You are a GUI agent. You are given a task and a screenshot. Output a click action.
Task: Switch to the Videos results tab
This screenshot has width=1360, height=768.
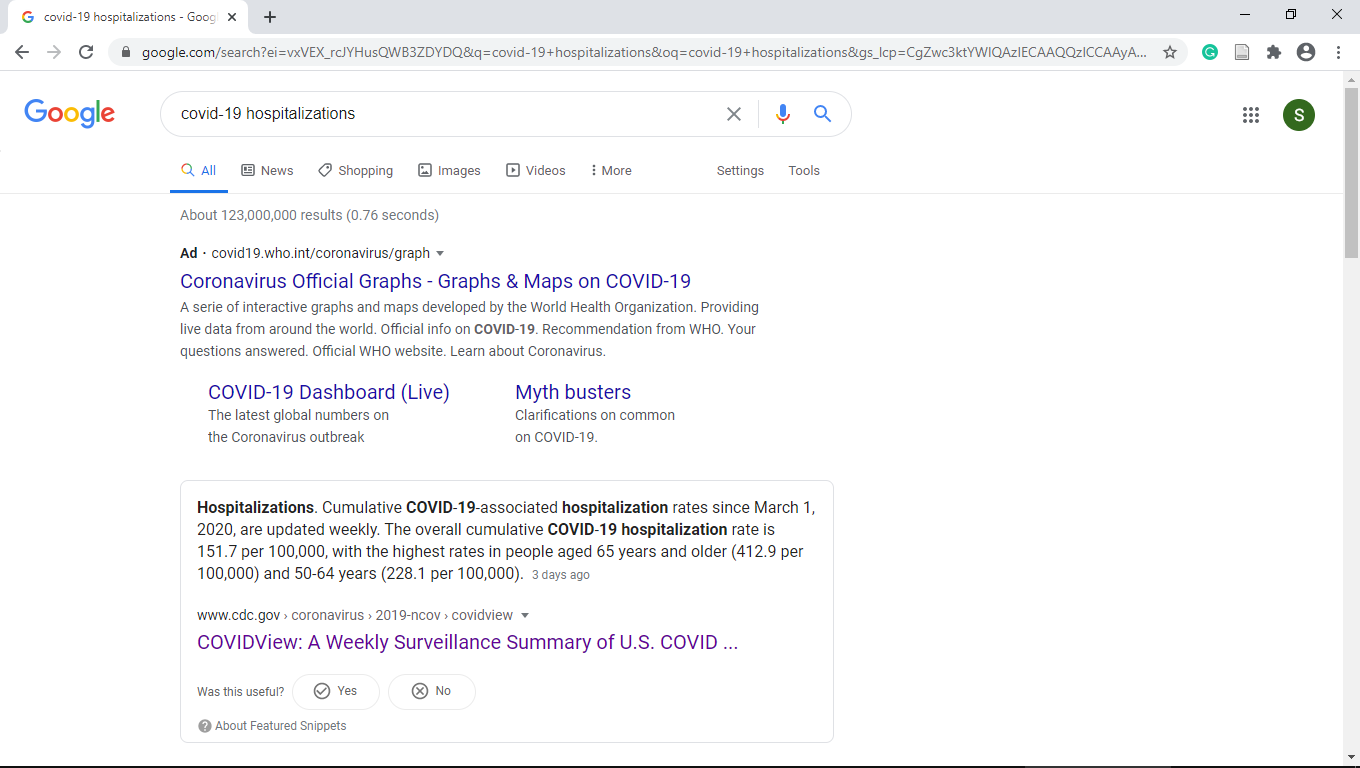[535, 171]
